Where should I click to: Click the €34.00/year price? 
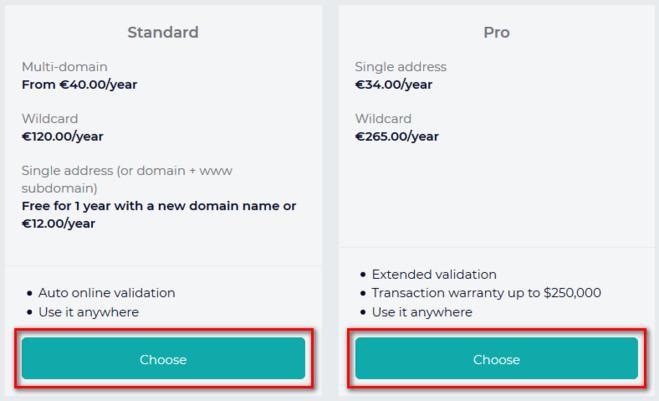point(393,85)
